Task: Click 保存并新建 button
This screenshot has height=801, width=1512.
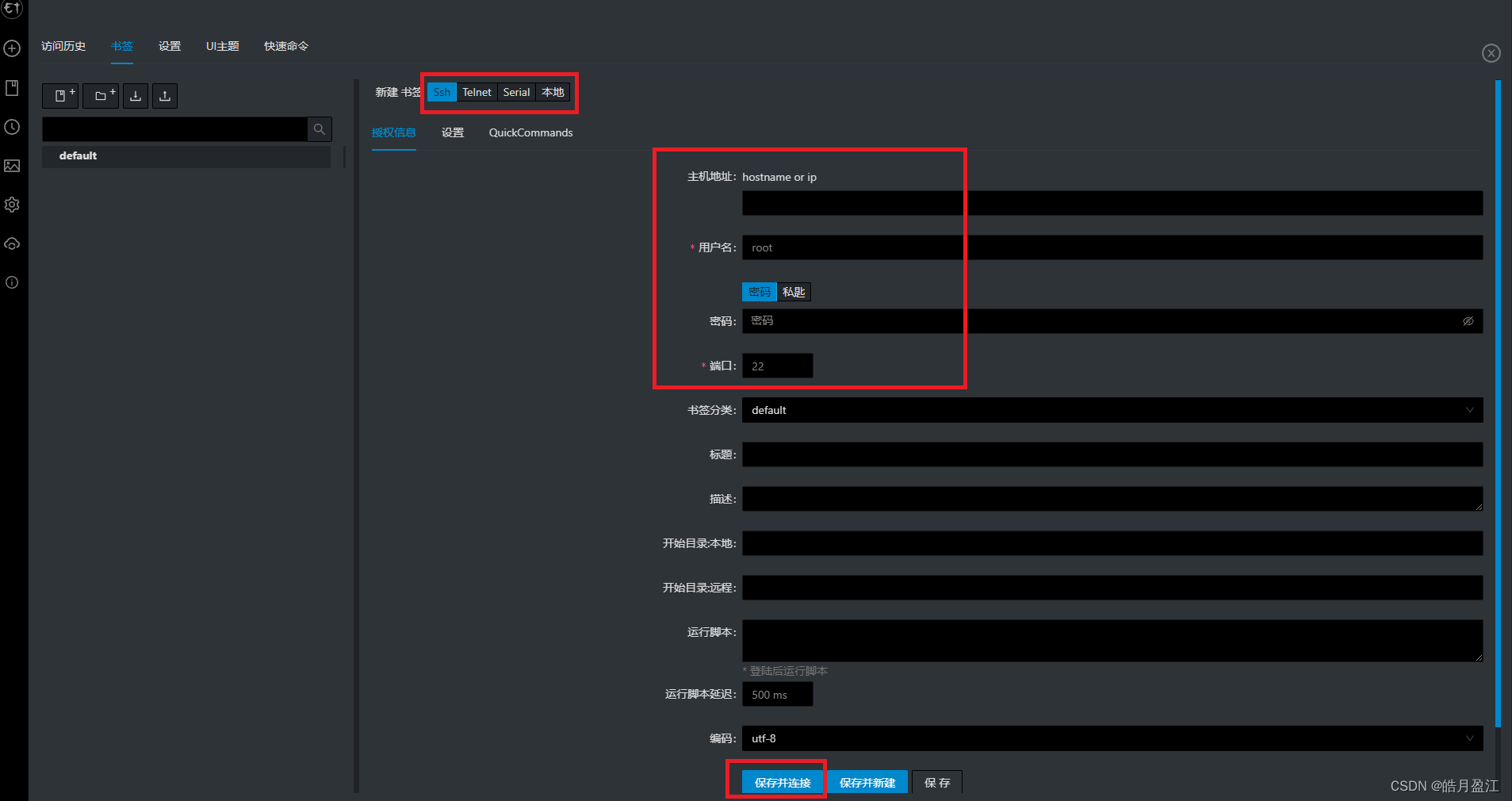Action: 867,783
